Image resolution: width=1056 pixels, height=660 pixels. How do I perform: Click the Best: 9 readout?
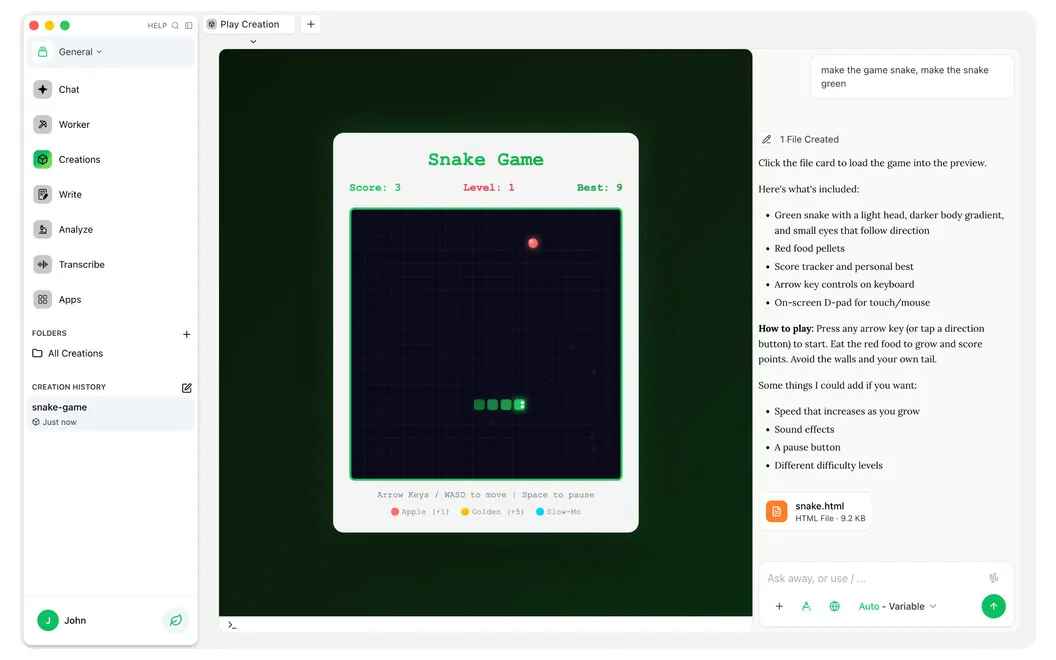pos(599,187)
